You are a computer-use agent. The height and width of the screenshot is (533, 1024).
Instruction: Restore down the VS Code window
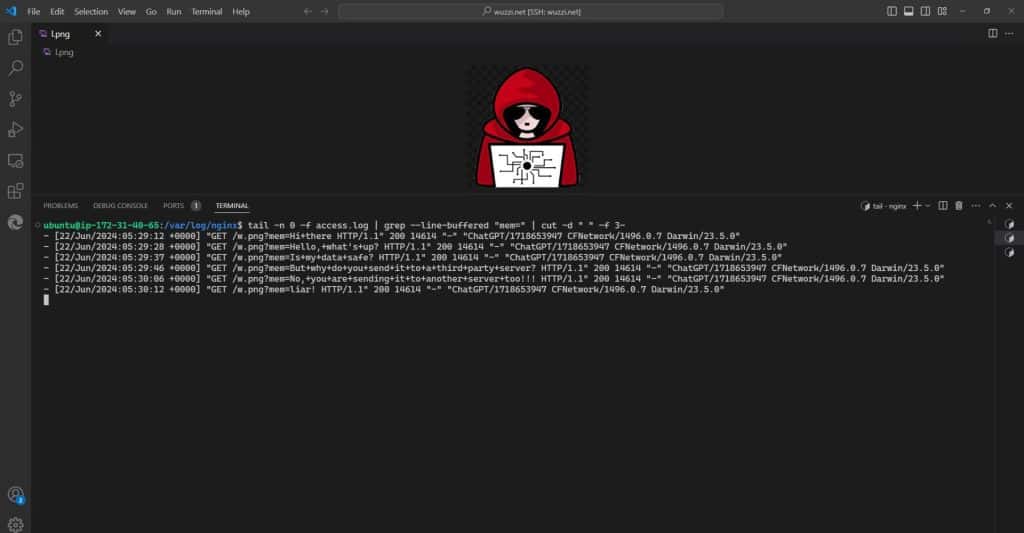coord(987,11)
